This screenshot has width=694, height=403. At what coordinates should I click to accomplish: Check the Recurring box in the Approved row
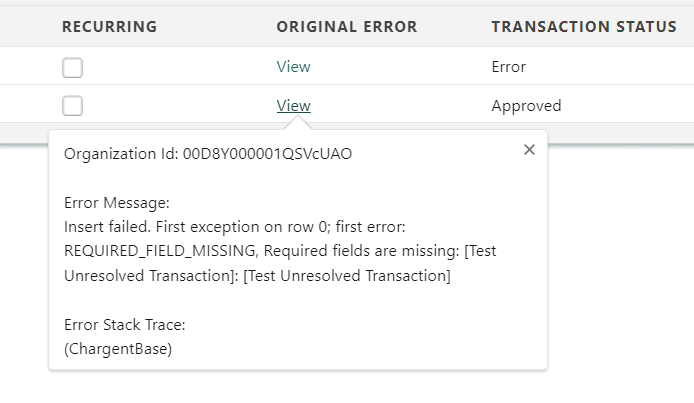click(72, 106)
